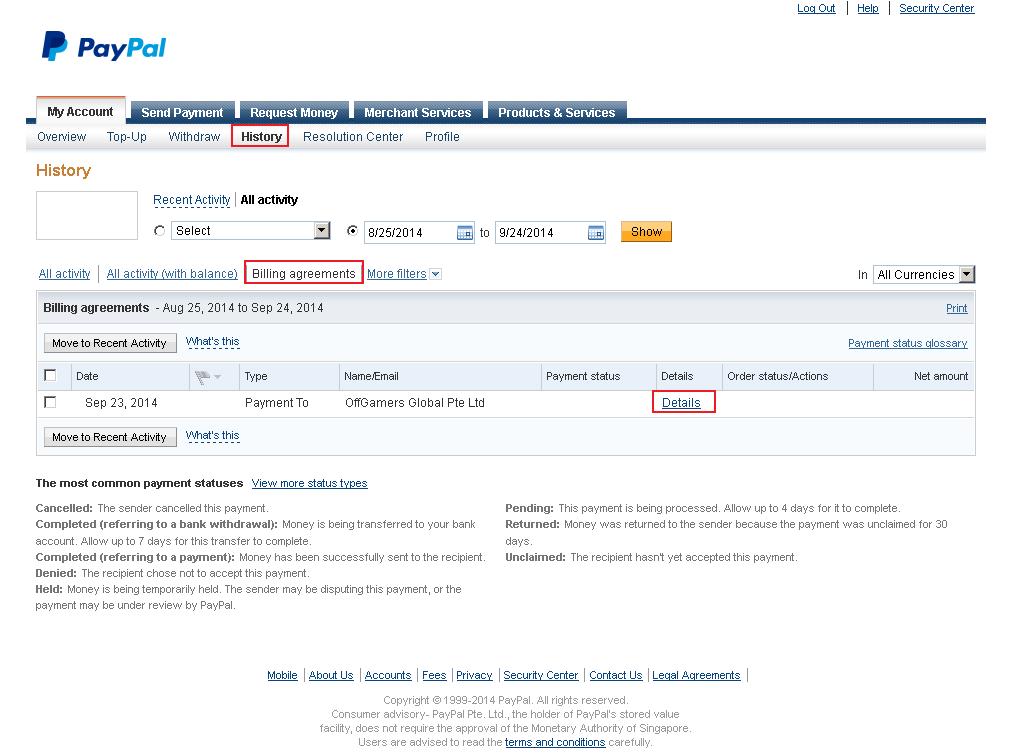This screenshot has height=755, width=1023.
Task: Click the filter funnel icon in the table header
Action: [201, 376]
